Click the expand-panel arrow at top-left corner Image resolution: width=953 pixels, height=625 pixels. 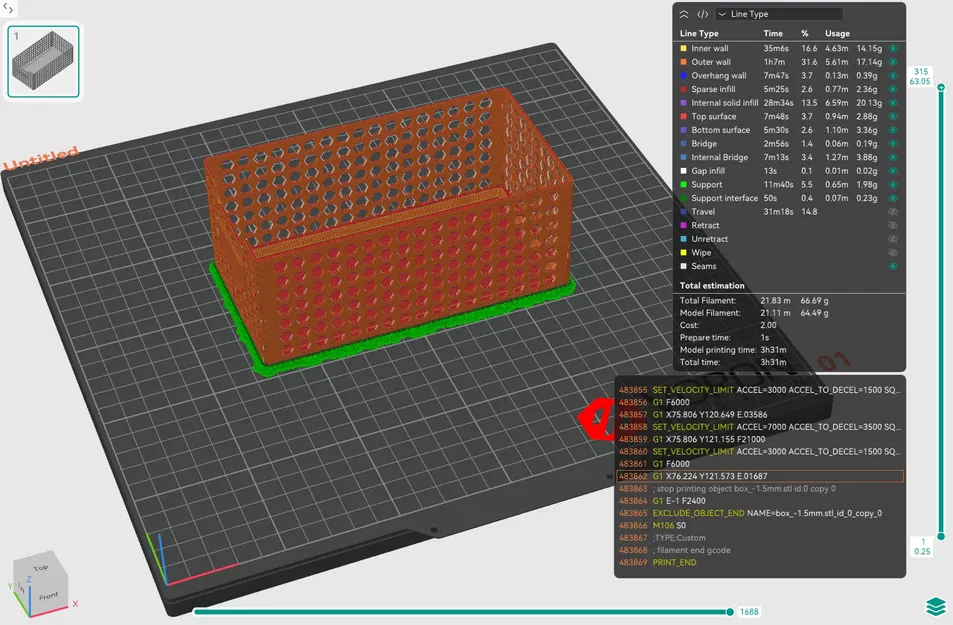(x=9, y=8)
